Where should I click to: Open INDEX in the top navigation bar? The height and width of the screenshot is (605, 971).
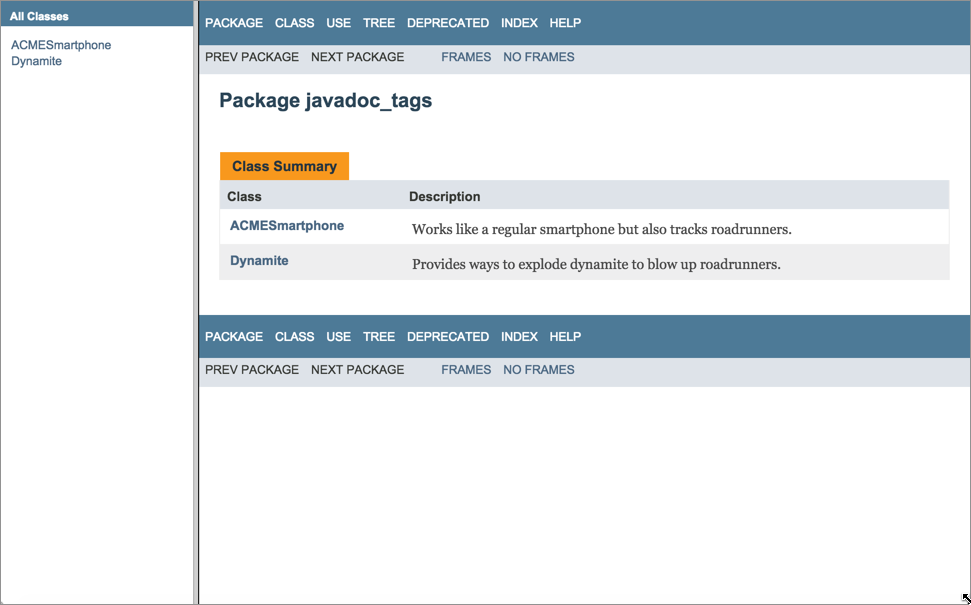coord(519,23)
